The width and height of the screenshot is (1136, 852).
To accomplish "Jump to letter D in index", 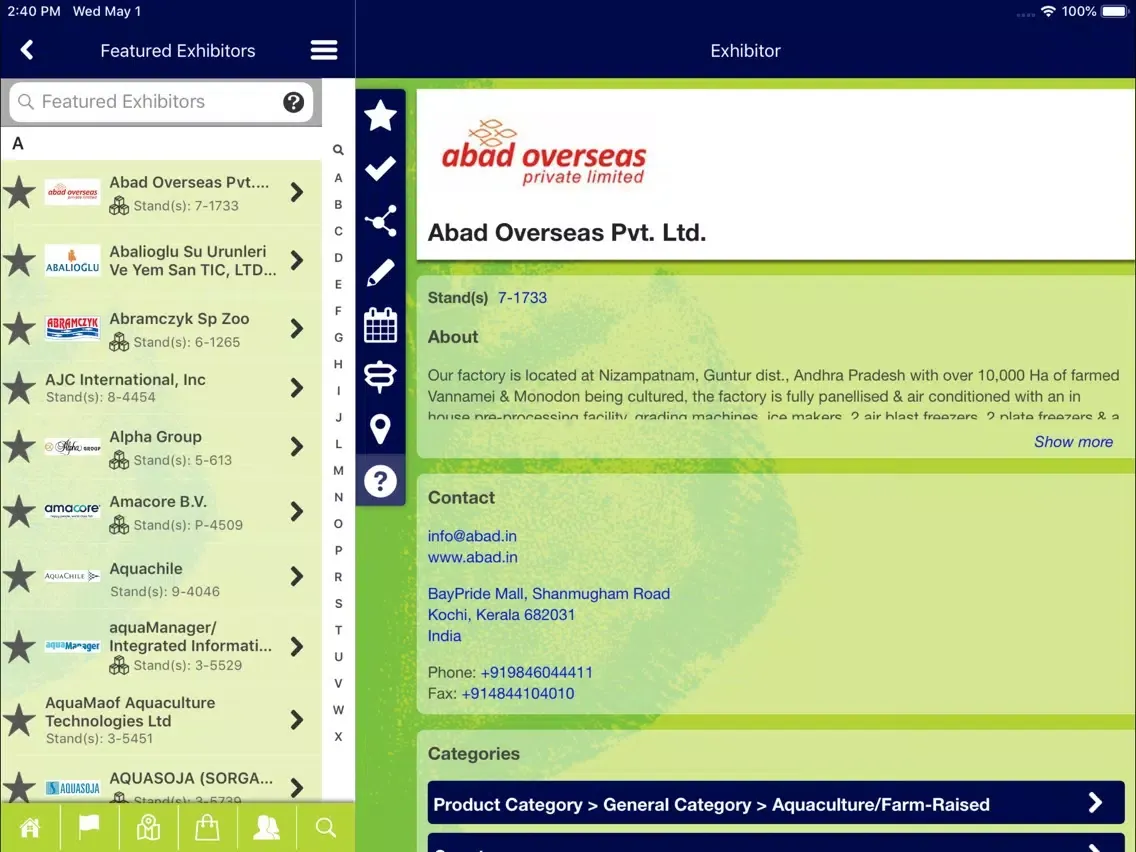I will (x=338, y=258).
